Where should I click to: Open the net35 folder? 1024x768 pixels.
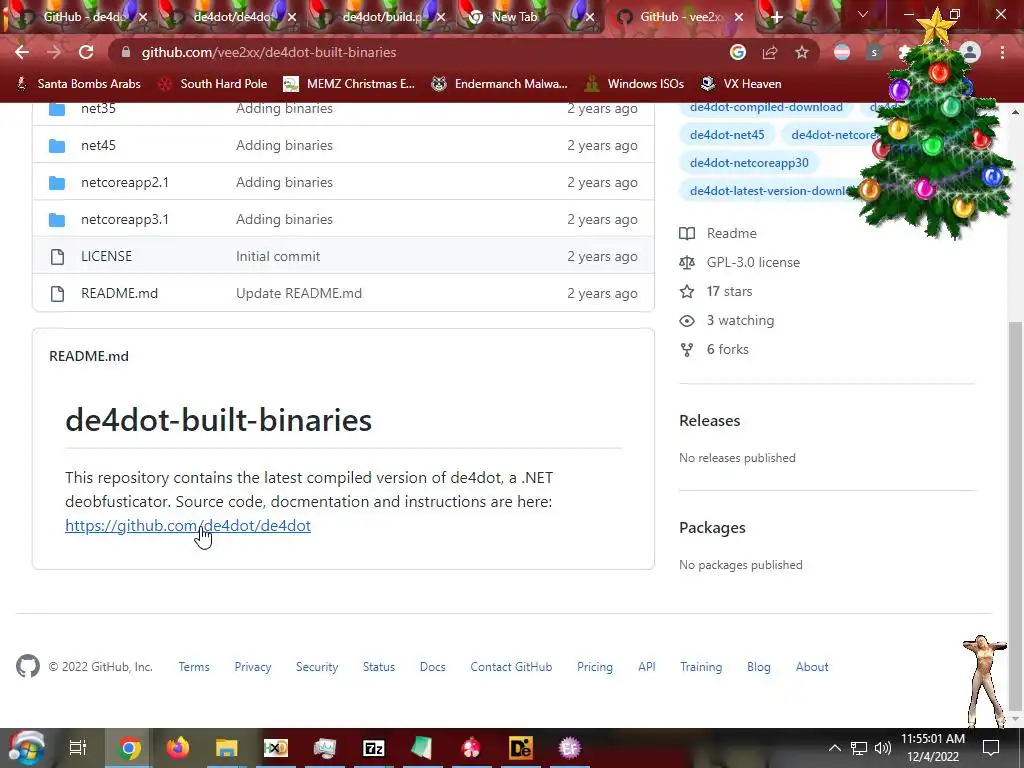point(98,108)
